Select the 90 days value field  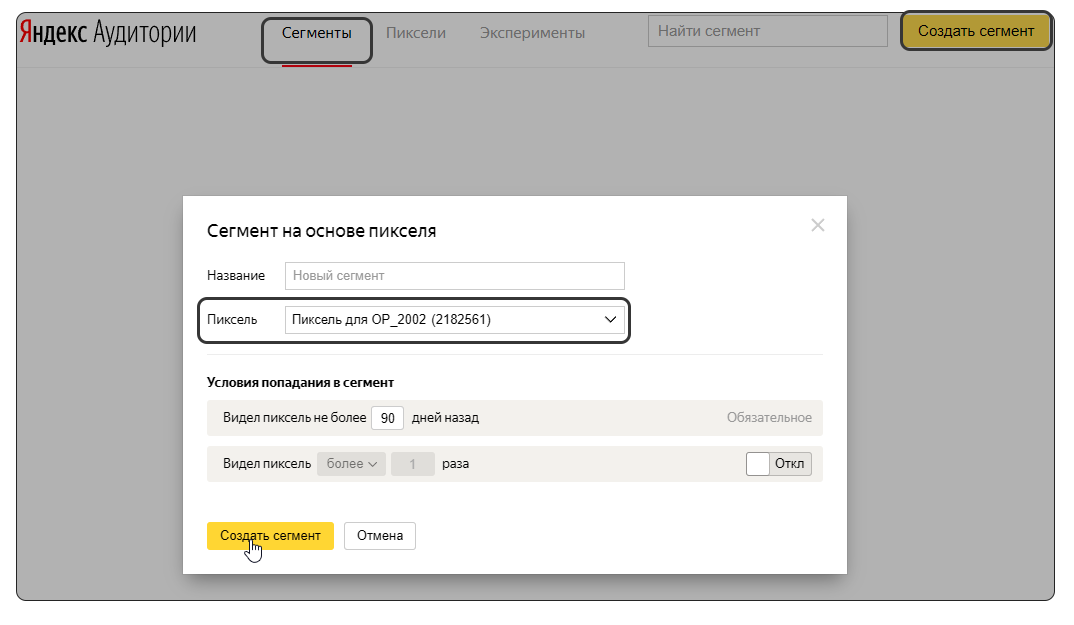[390, 418]
